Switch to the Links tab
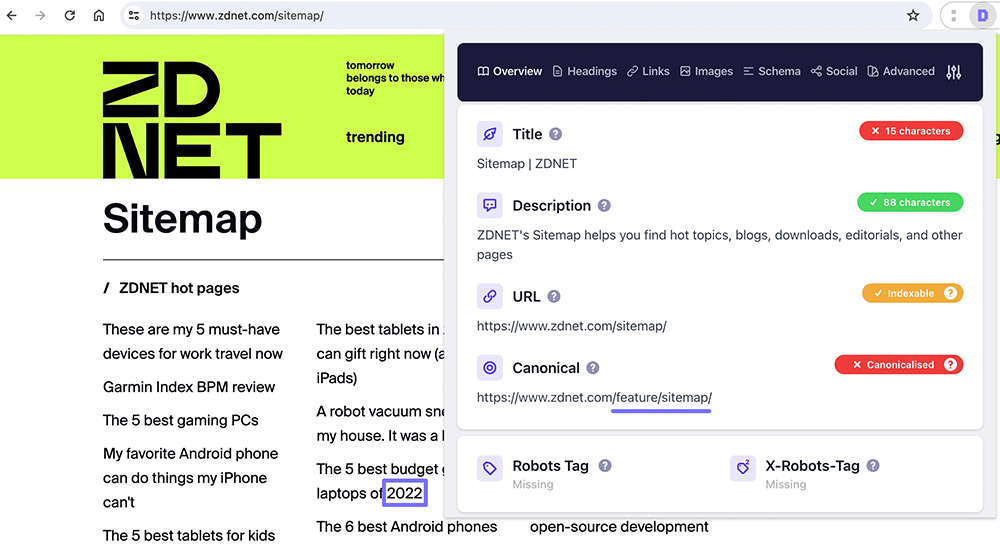Viewport: 1000px width, 552px height. coord(649,71)
